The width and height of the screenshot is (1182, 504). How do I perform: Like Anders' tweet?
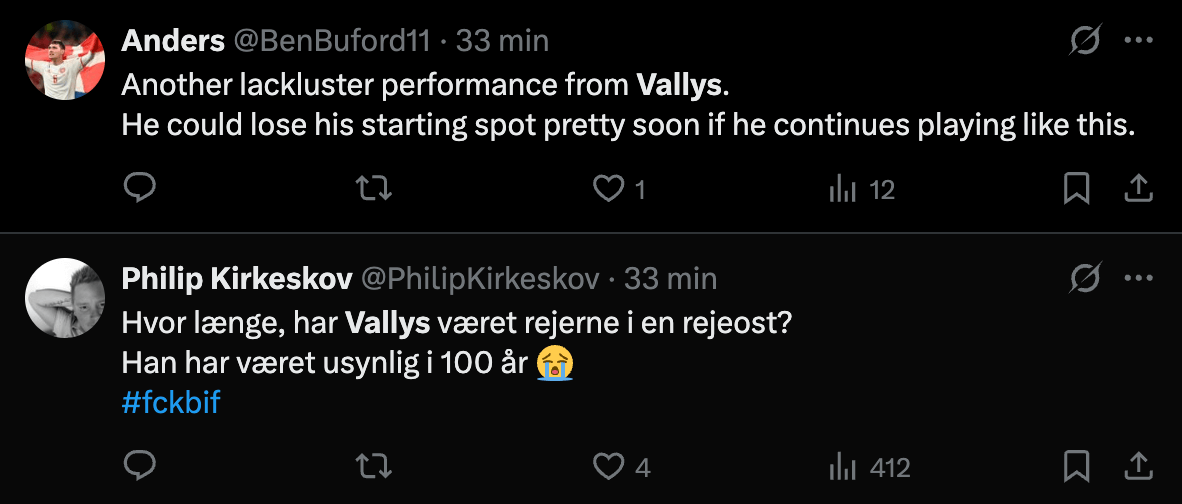click(608, 188)
